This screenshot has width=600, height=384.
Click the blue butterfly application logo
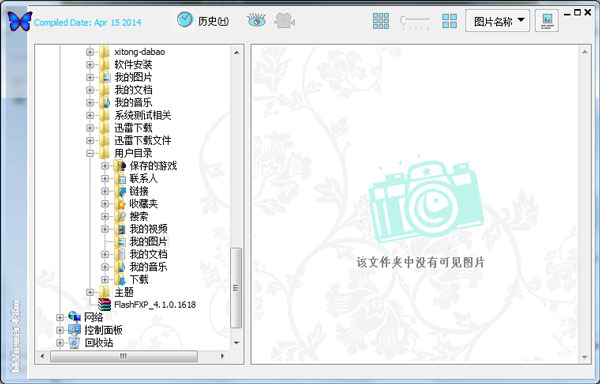pyautogui.click(x=20, y=21)
